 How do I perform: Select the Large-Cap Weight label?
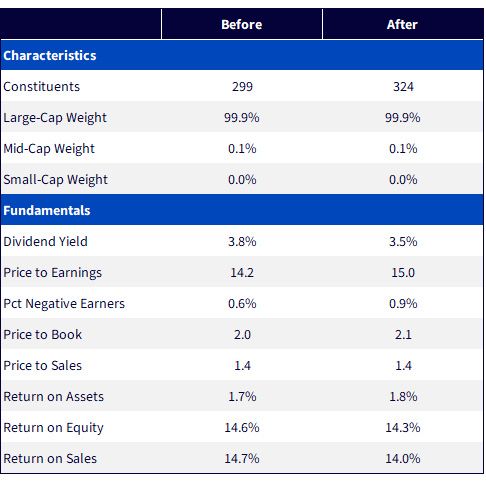55,118
